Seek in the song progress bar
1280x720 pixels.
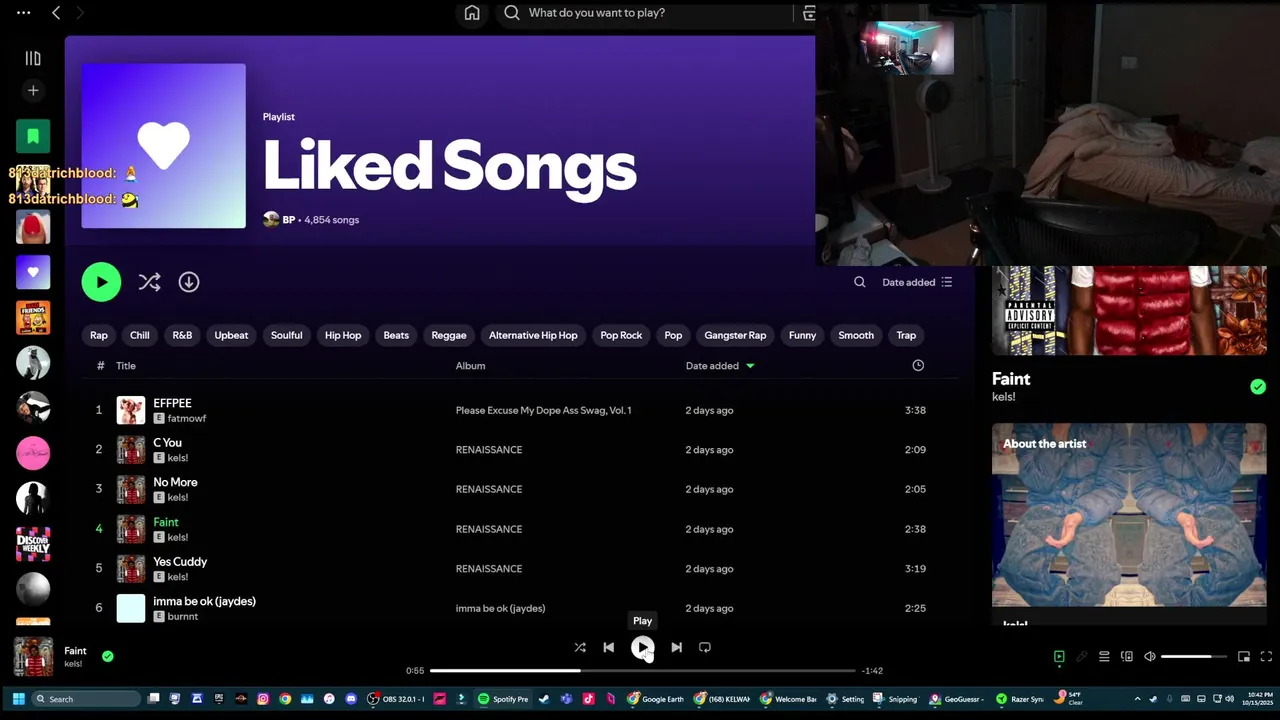642,671
